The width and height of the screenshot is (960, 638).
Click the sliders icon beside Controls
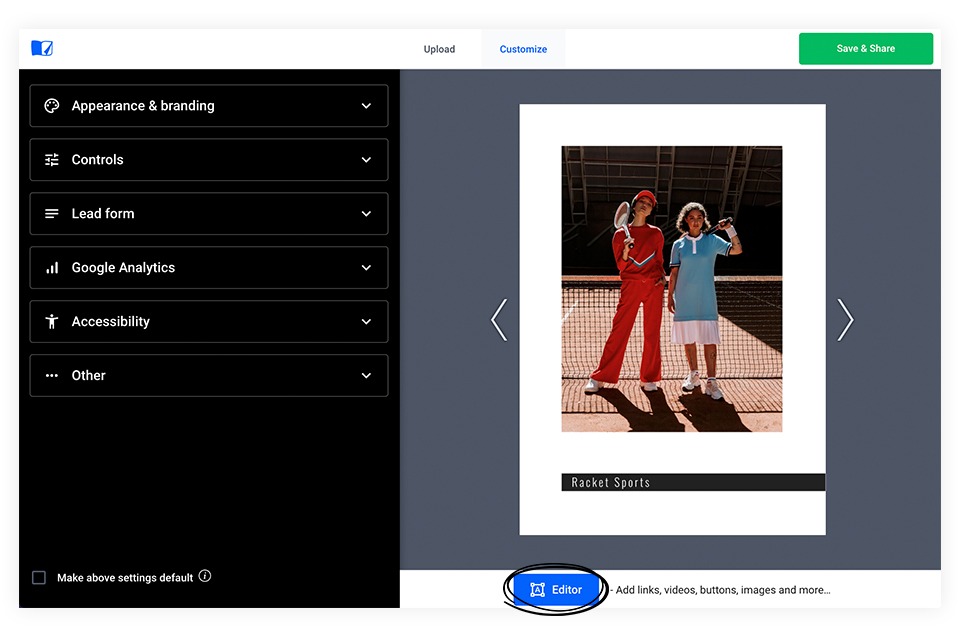click(x=52, y=160)
